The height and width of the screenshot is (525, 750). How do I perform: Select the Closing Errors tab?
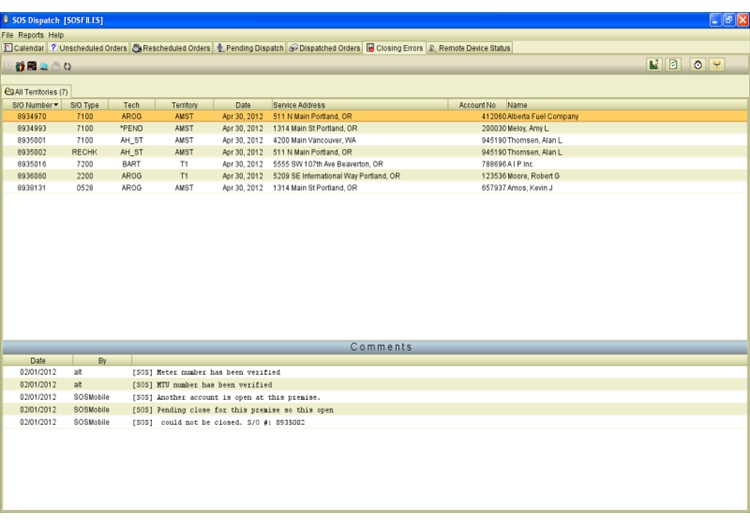point(395,48)
